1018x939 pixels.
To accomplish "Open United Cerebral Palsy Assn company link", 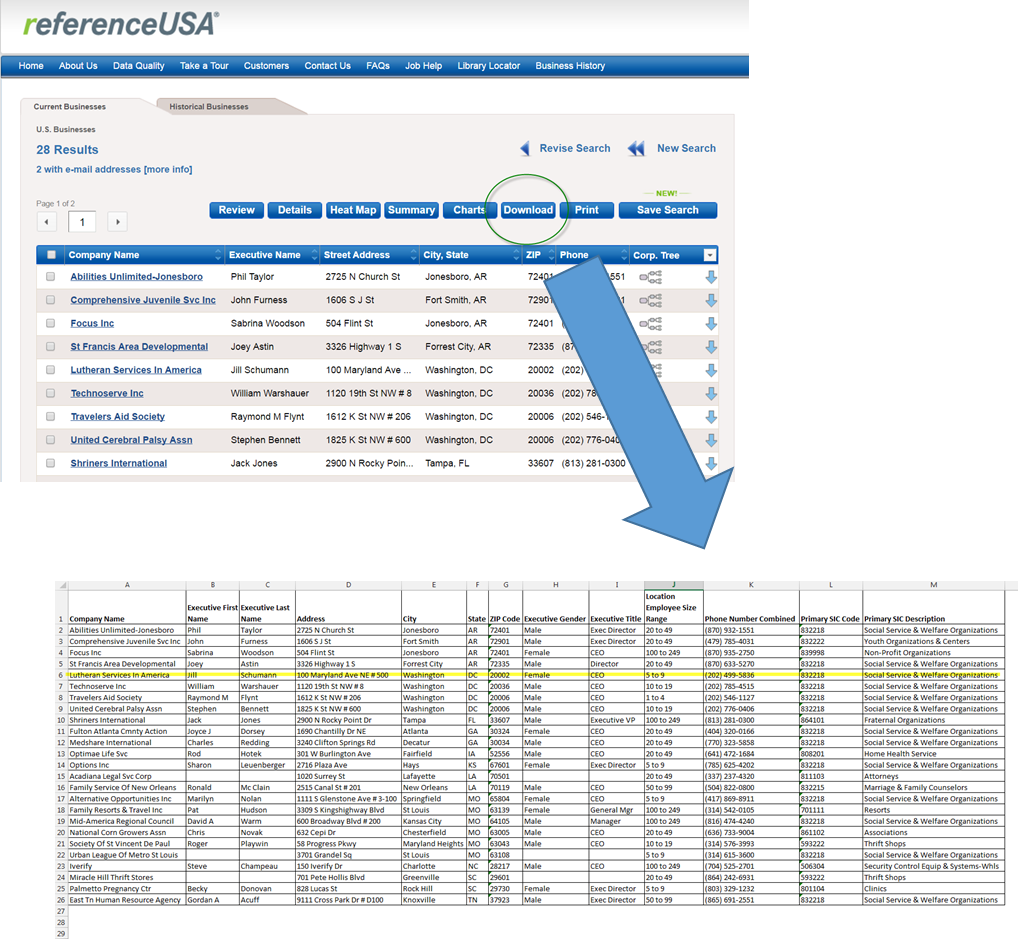I will (131, 440).
